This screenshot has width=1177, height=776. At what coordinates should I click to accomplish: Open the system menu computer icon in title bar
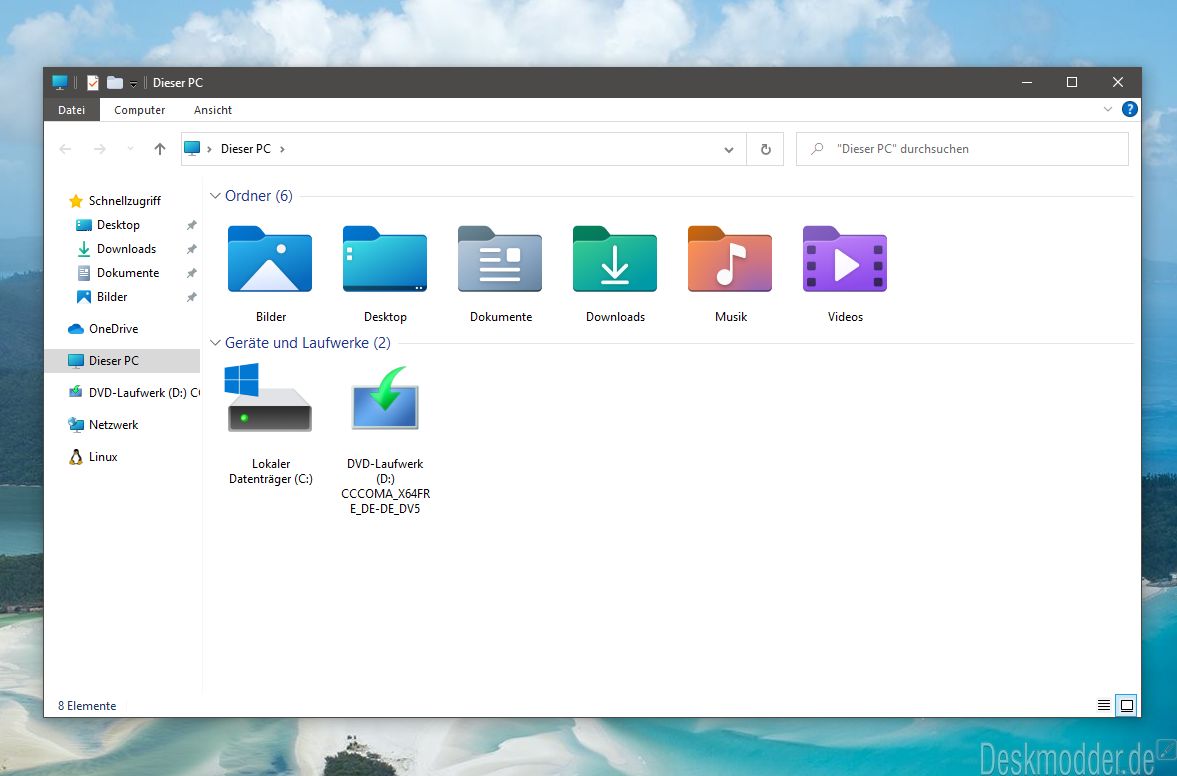(60, 83)
